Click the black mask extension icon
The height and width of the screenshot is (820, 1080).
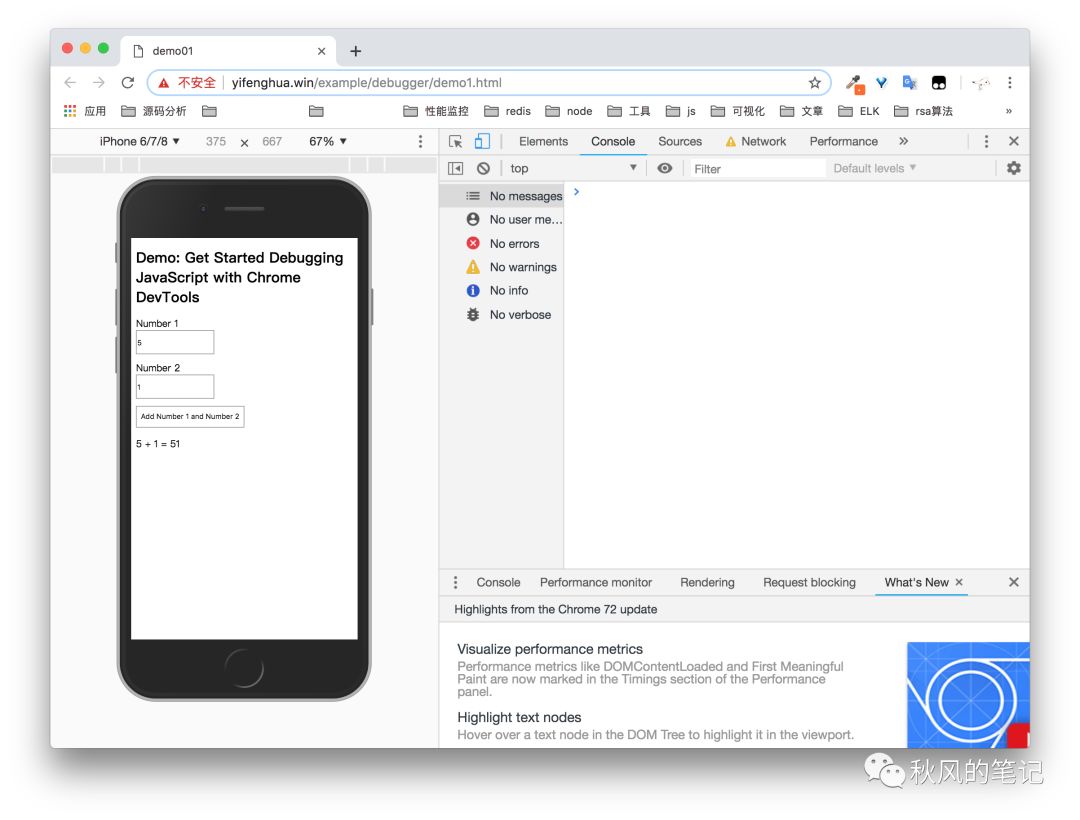[x=939, y=83]
